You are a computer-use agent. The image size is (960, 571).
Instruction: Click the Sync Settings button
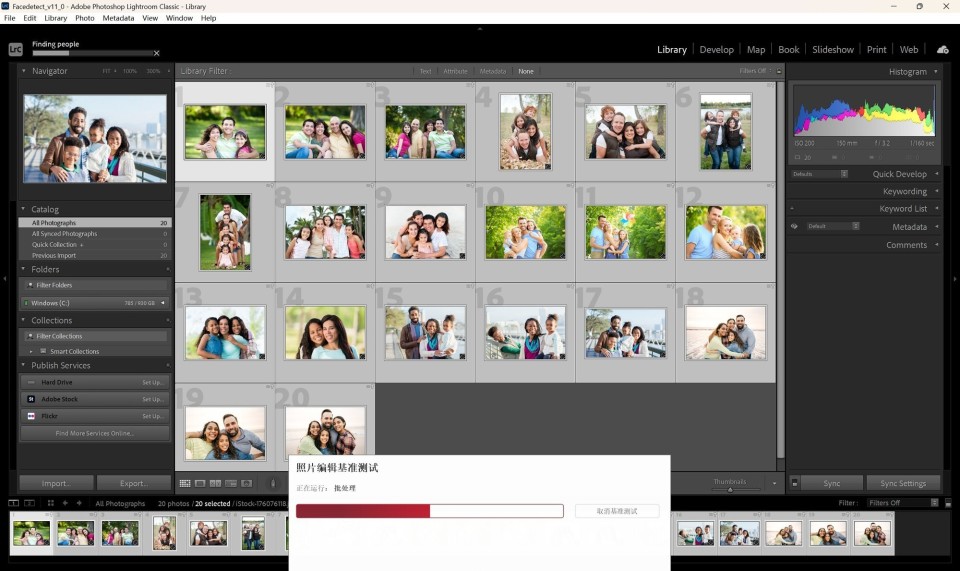903,483
